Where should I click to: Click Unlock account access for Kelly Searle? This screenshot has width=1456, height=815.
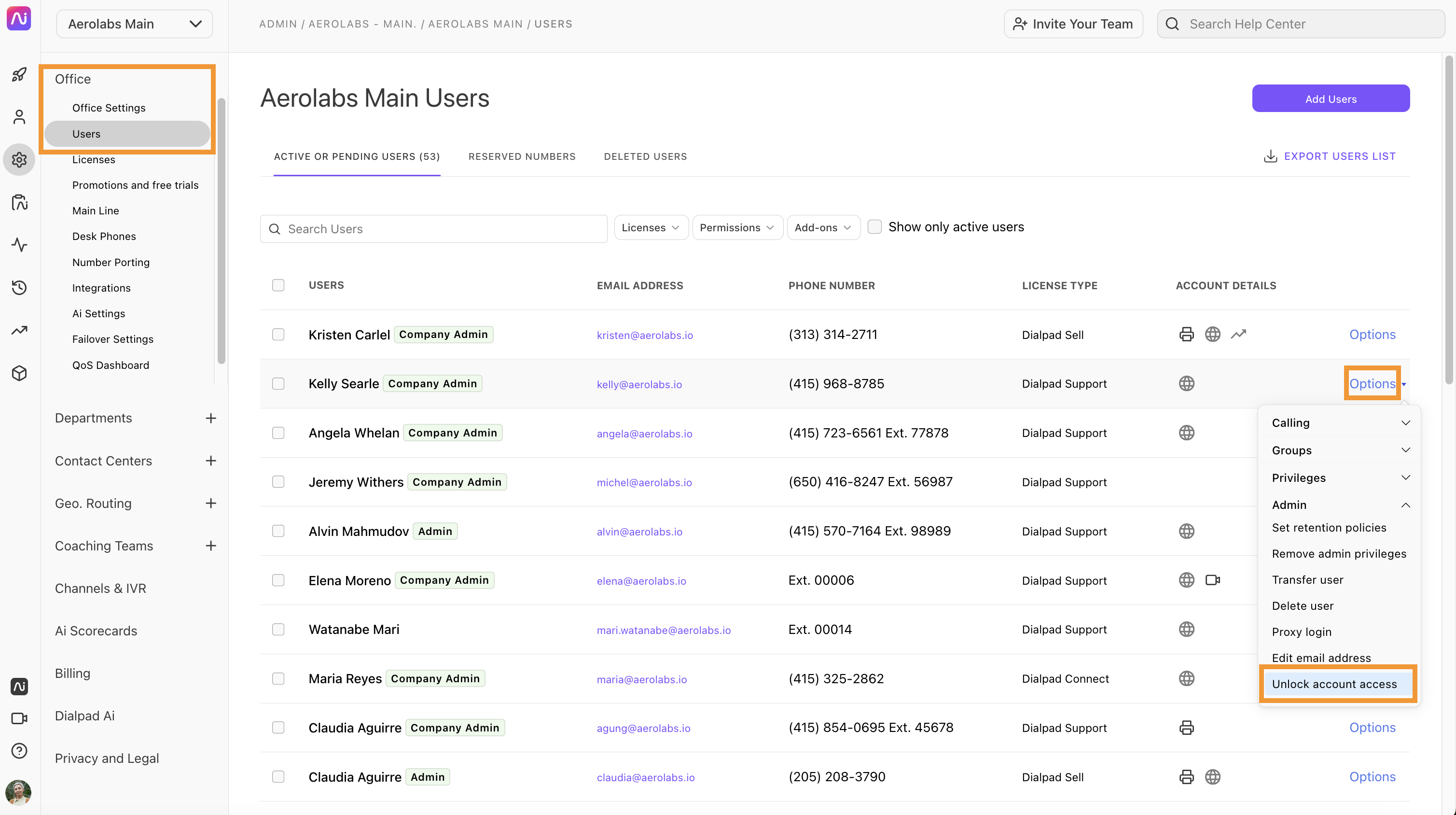[x=1334, y=684]
